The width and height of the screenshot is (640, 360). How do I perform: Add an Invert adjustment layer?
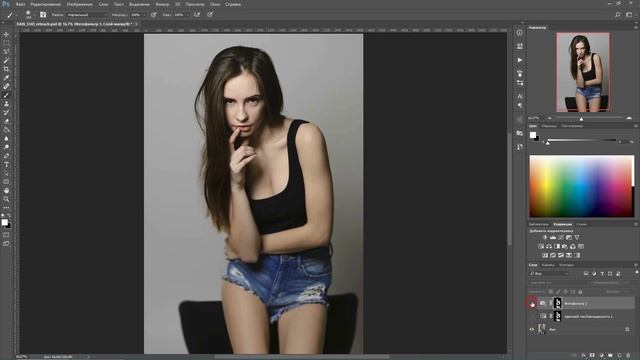pyautogui.click(x=545, y=256)
